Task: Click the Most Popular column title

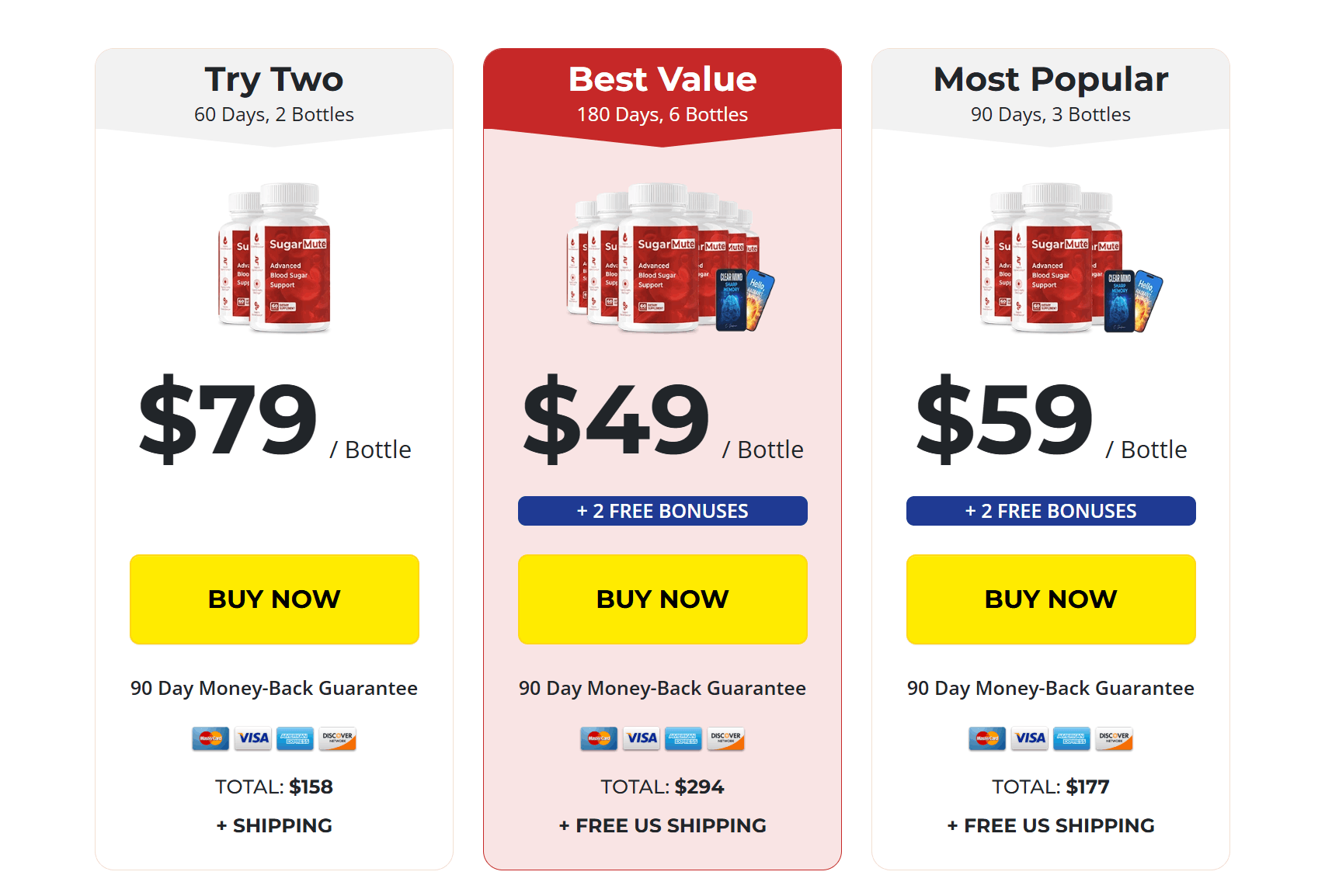Action: [1050, 78]
